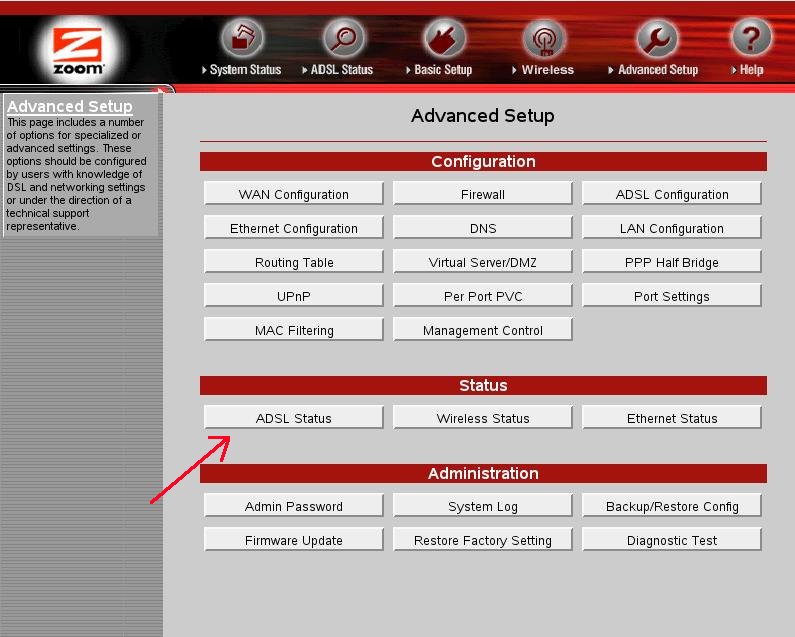The image size is (795, 637).
Task: Go to System Status menu label
Action: (x=245, y=70)
